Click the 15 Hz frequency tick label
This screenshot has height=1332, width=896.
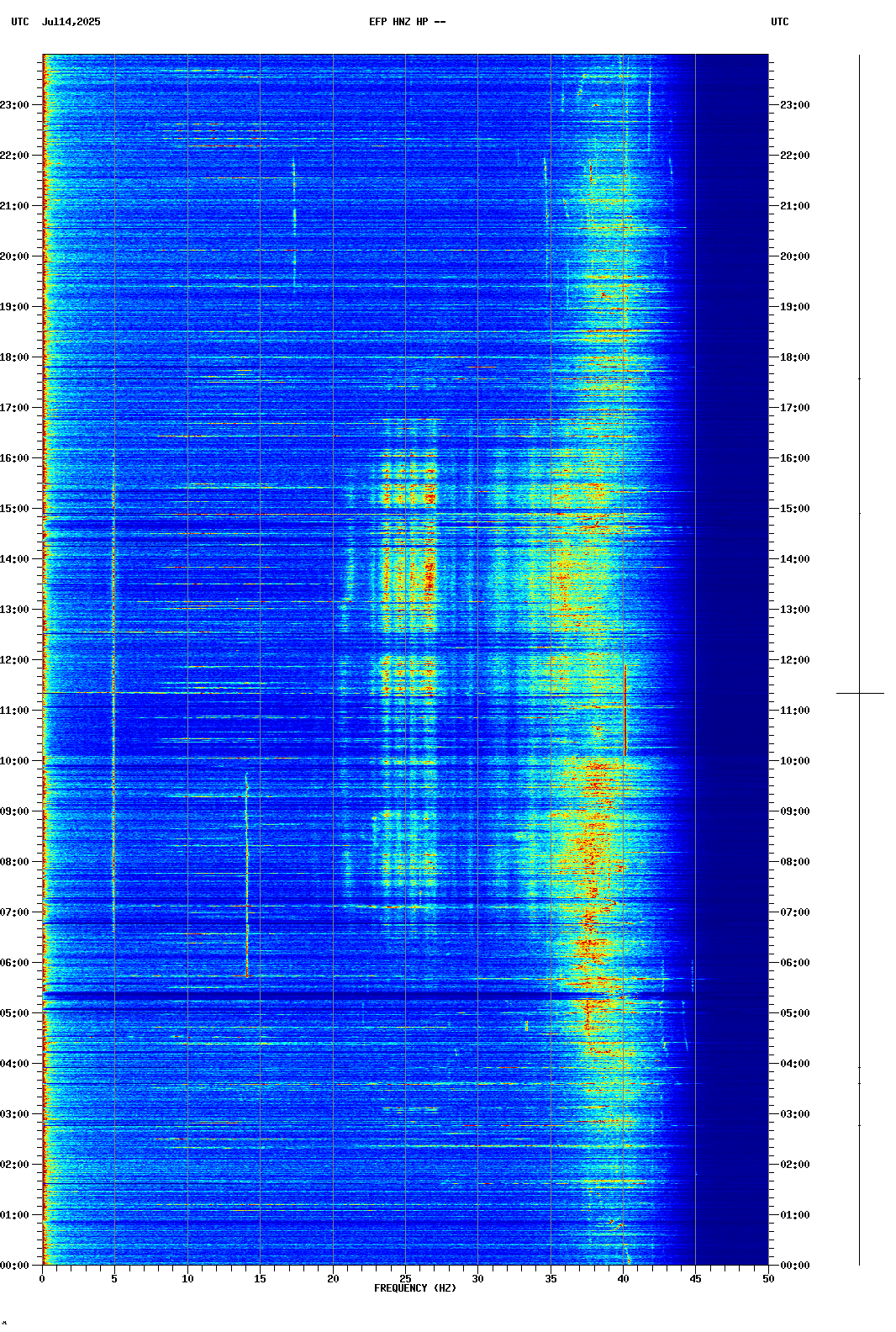[260, 1279]
